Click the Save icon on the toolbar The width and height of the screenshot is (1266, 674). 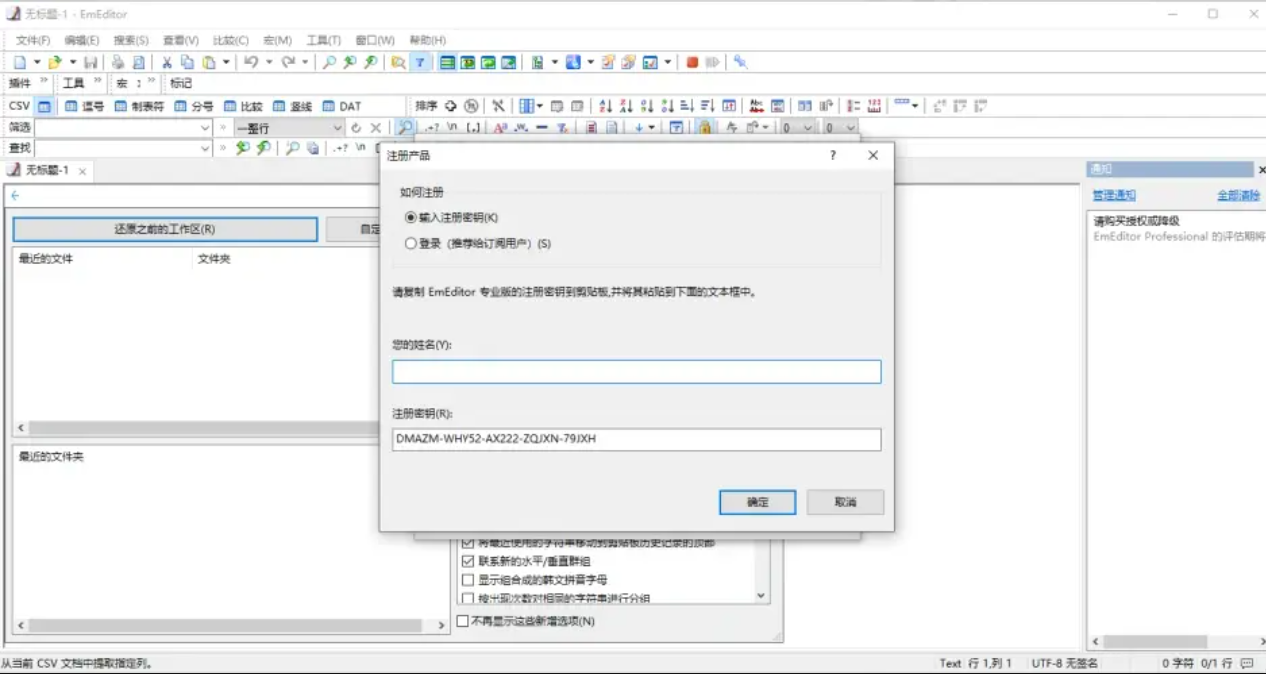coord(91,62)
